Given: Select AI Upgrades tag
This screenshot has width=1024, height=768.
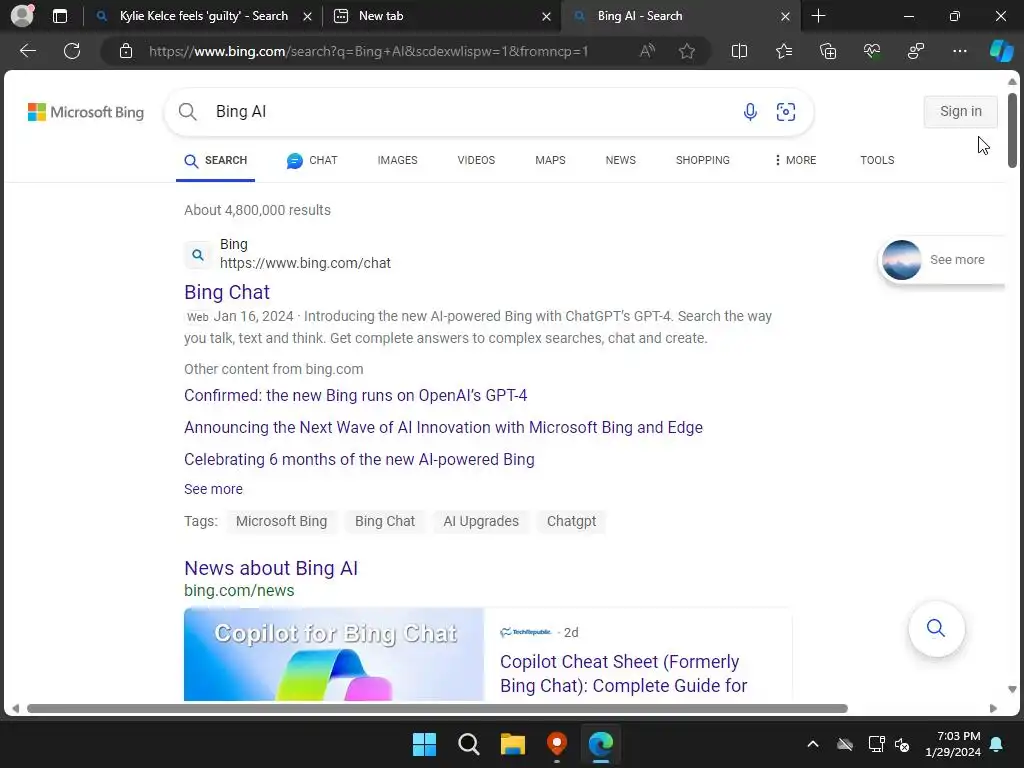Looking at the screenshot, I should 481,521.
